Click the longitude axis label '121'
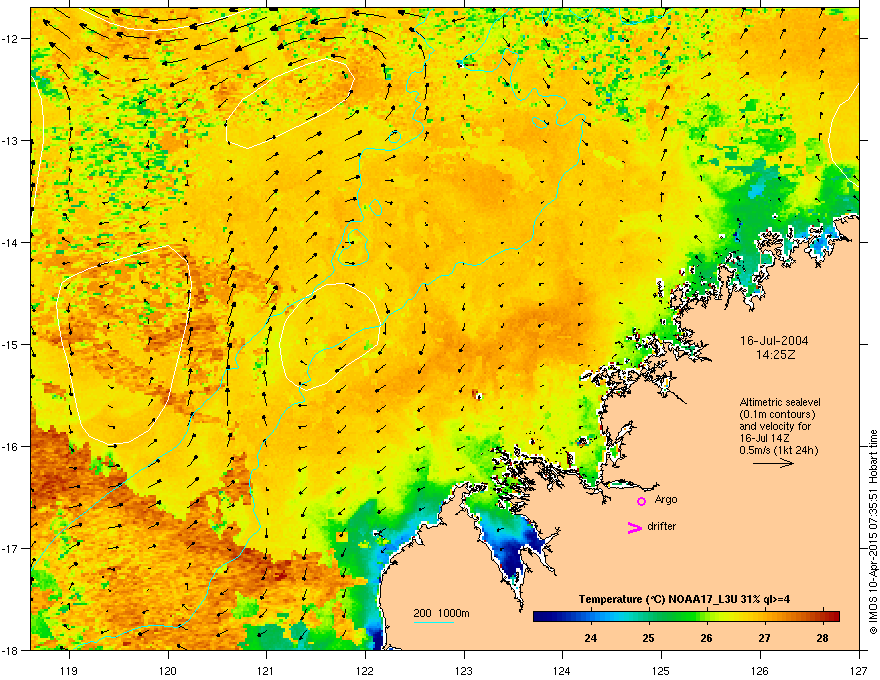The width and height of the screenshot is (880, 680). [266, 670]
